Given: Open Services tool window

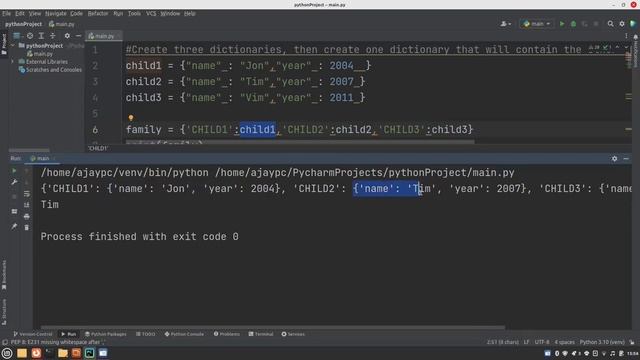Looking at the screenshot, I should pos(293,334).
